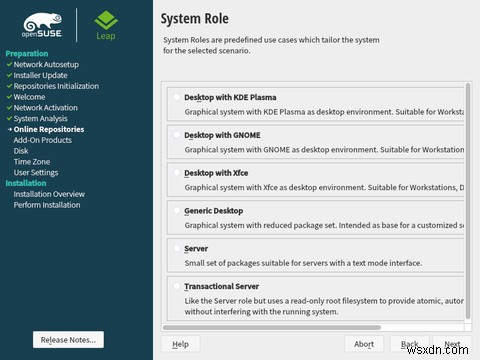Proceed with the Next button

coord(452,344)
